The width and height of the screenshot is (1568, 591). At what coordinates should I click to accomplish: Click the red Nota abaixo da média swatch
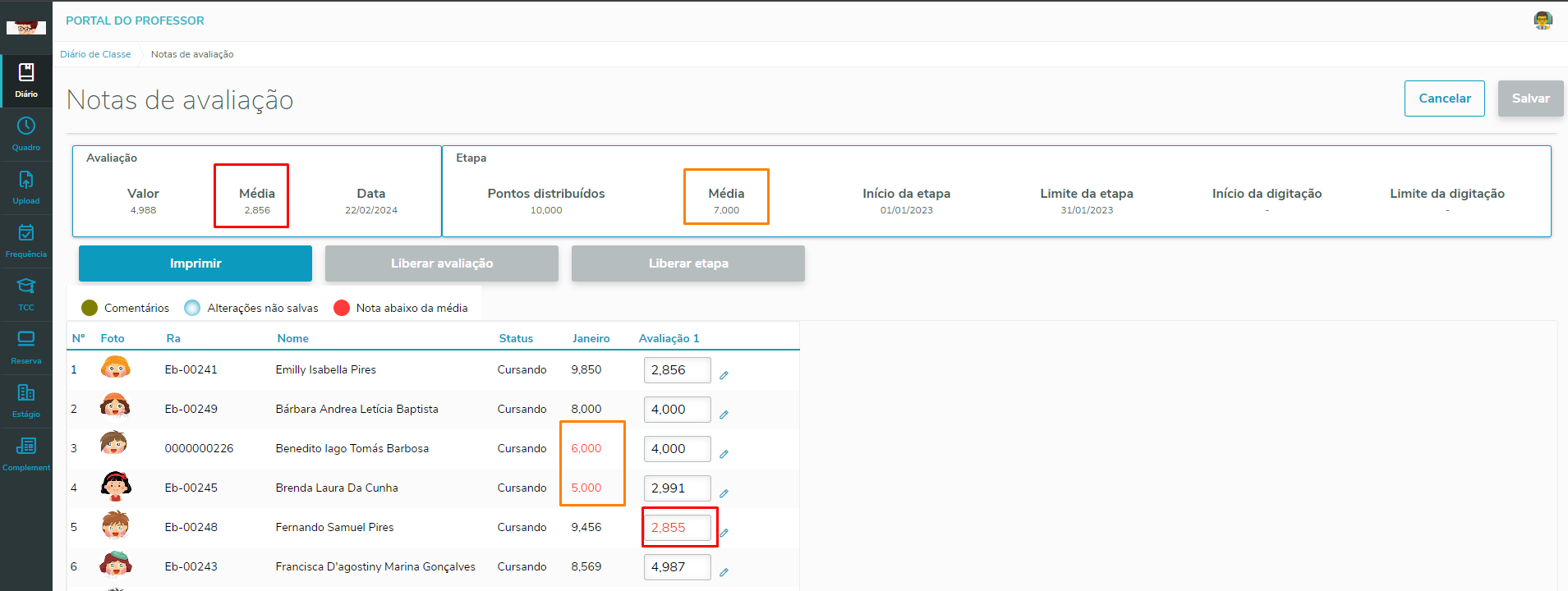[342, 308]
